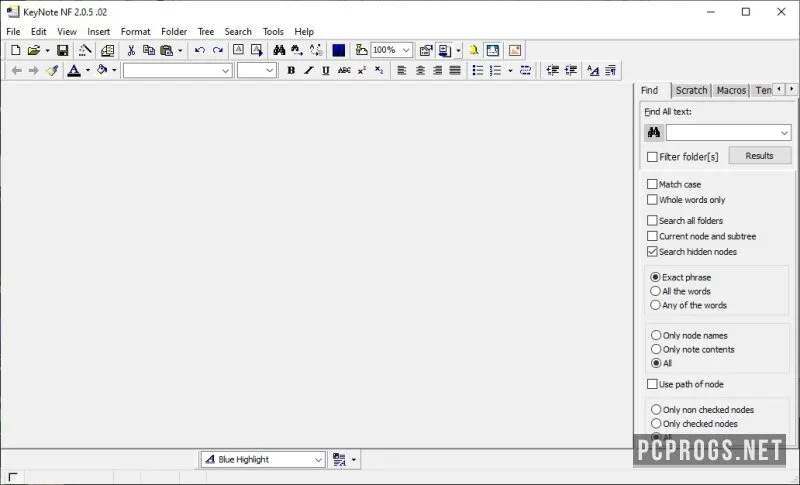Check Use path of node
Screen dimensions: 800x485
point(652,384)
